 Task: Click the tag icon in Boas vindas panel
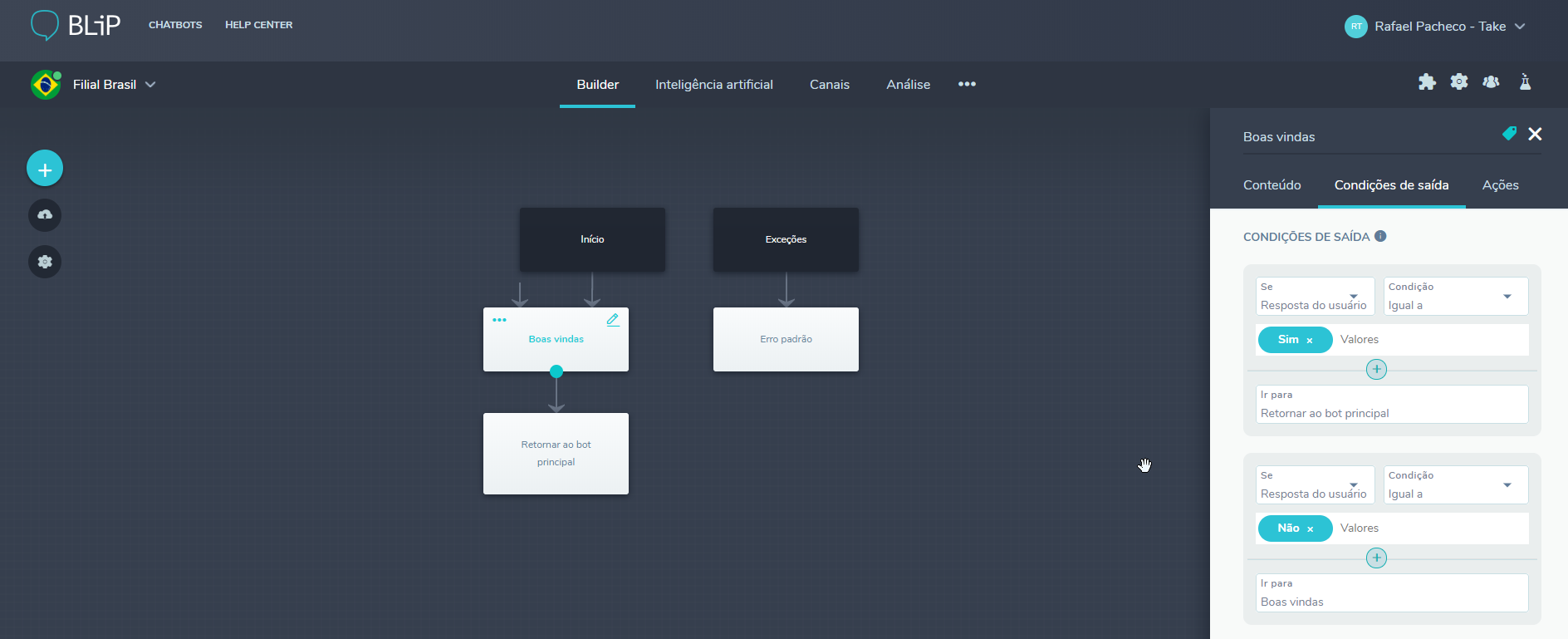(1509, 134)
